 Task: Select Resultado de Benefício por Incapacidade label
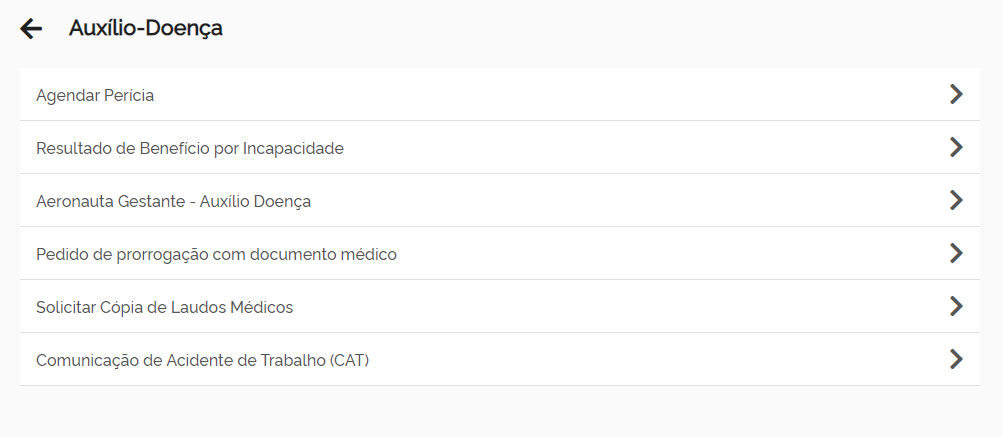point(190,148)
